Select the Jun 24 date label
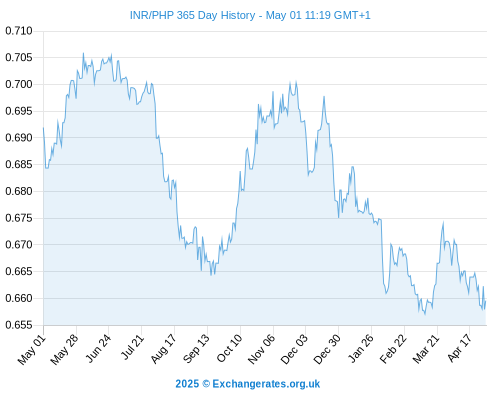The width and height of the screenshot is (495, 400). pyautogui.click(x=98, y=349)
